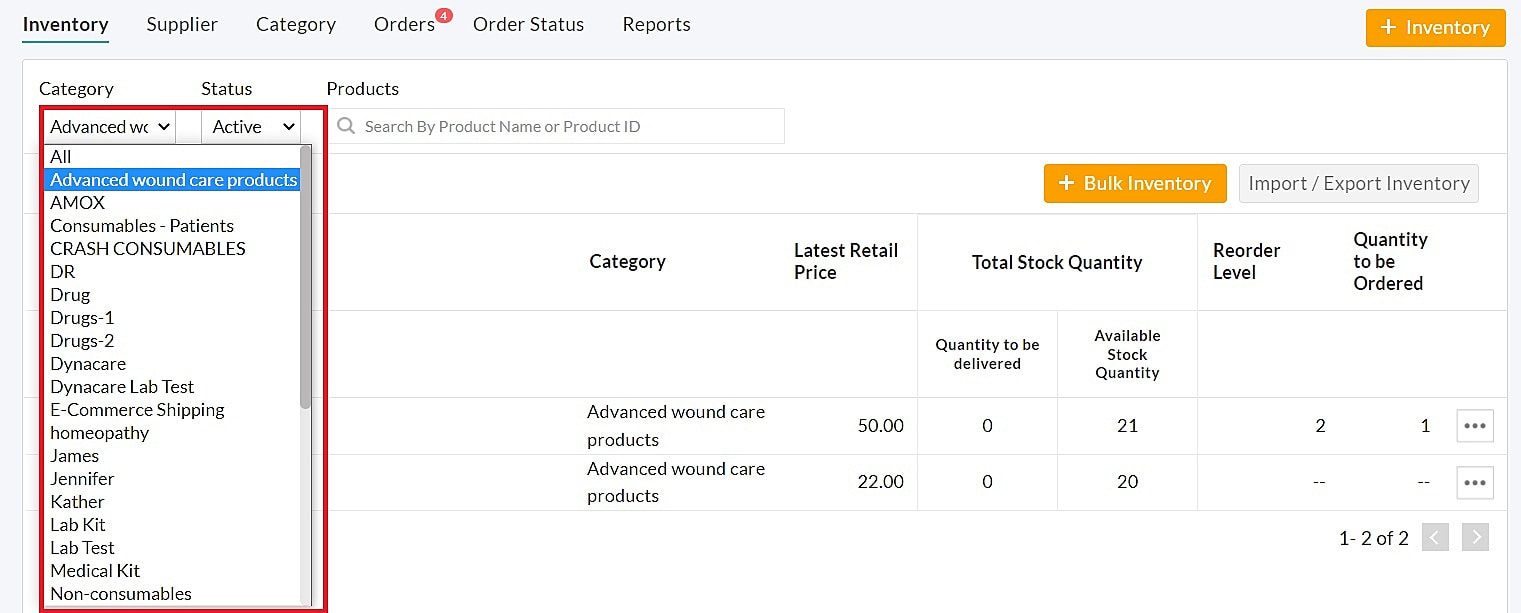The height and width of the screenshot is (613, 1521).
Task: Open the Status dropdown set to Active
Action: [254, 127]
